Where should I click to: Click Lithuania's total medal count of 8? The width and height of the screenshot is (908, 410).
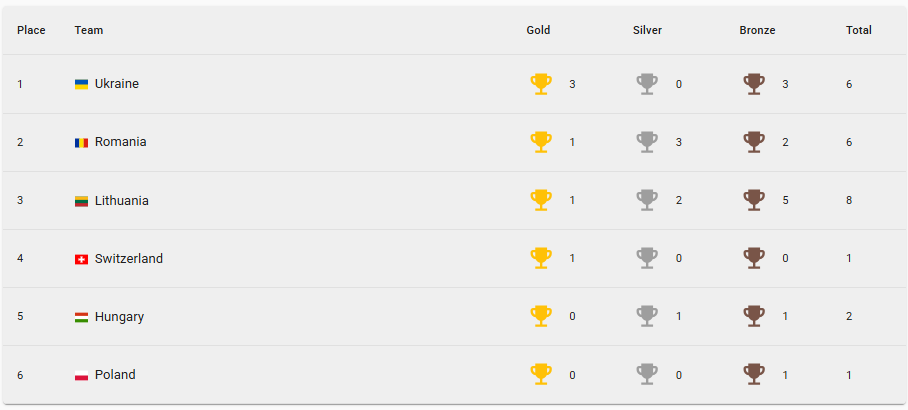[x=849, y=200]
